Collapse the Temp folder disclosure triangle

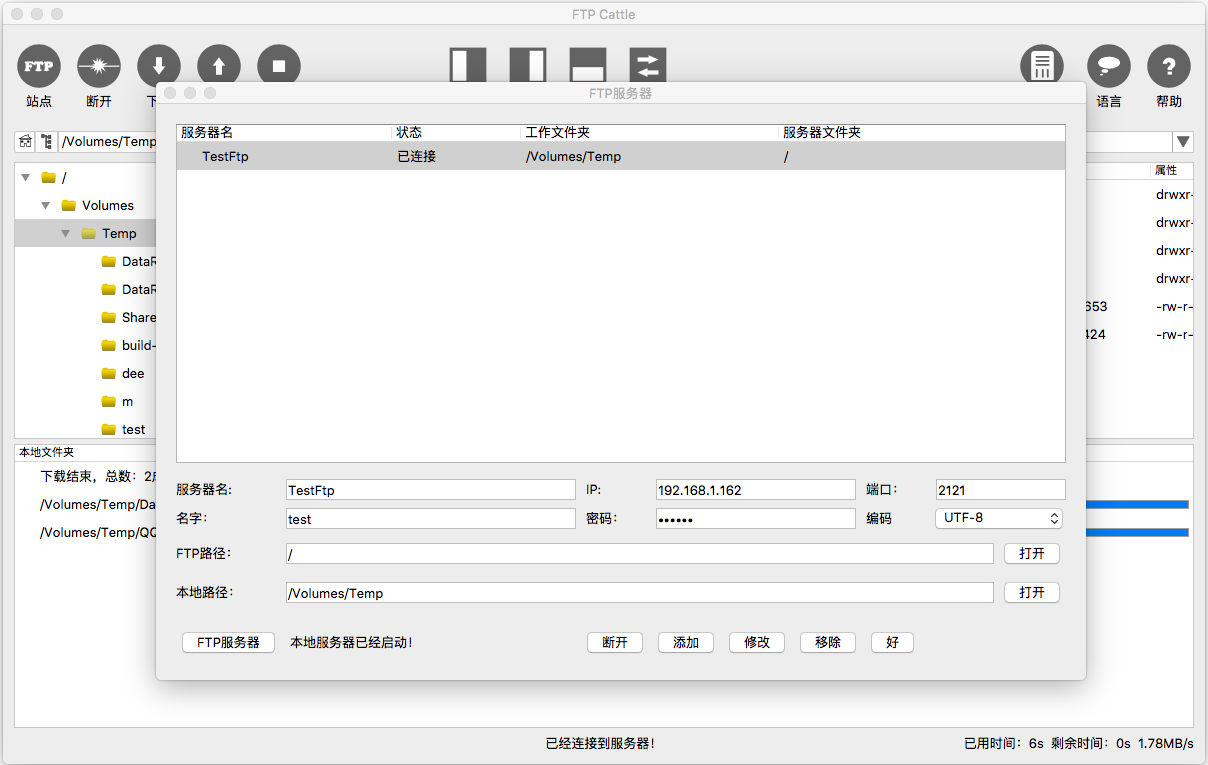[66, 233]
